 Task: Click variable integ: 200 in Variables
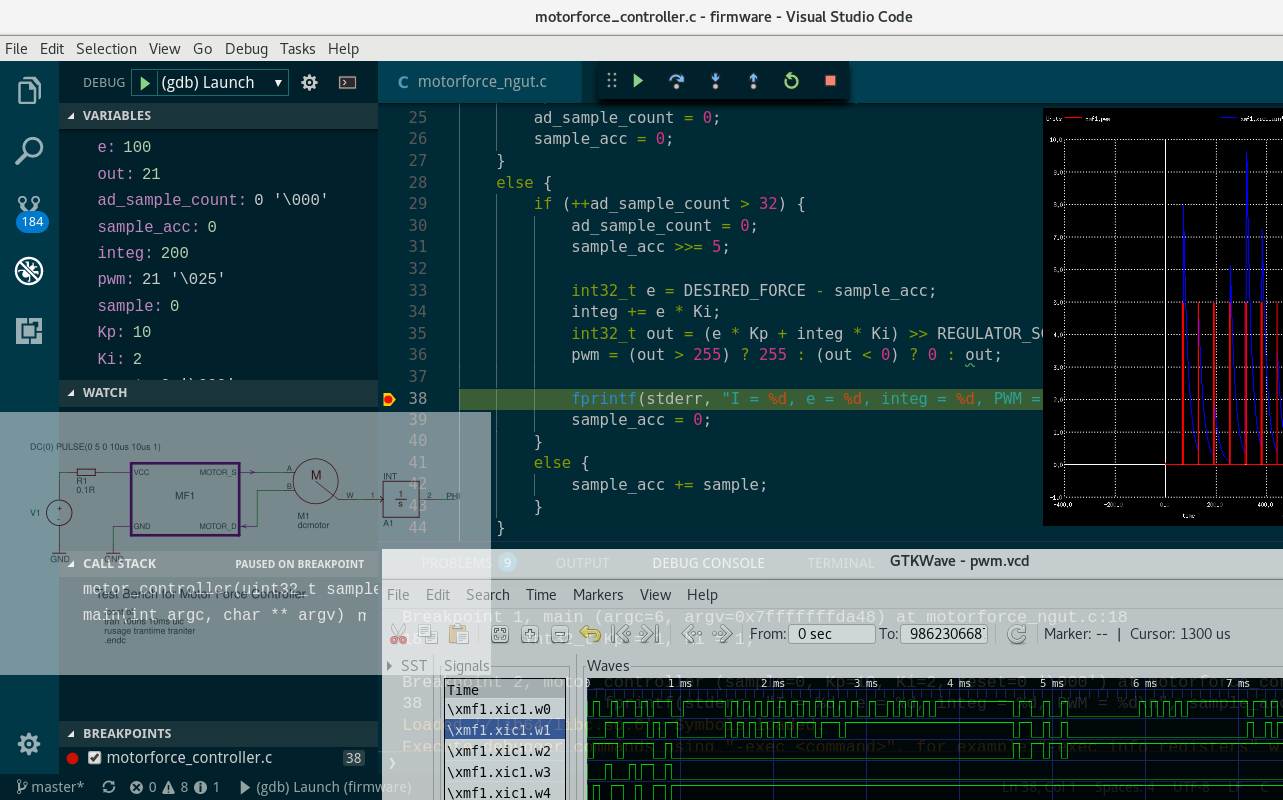(143, 254)
